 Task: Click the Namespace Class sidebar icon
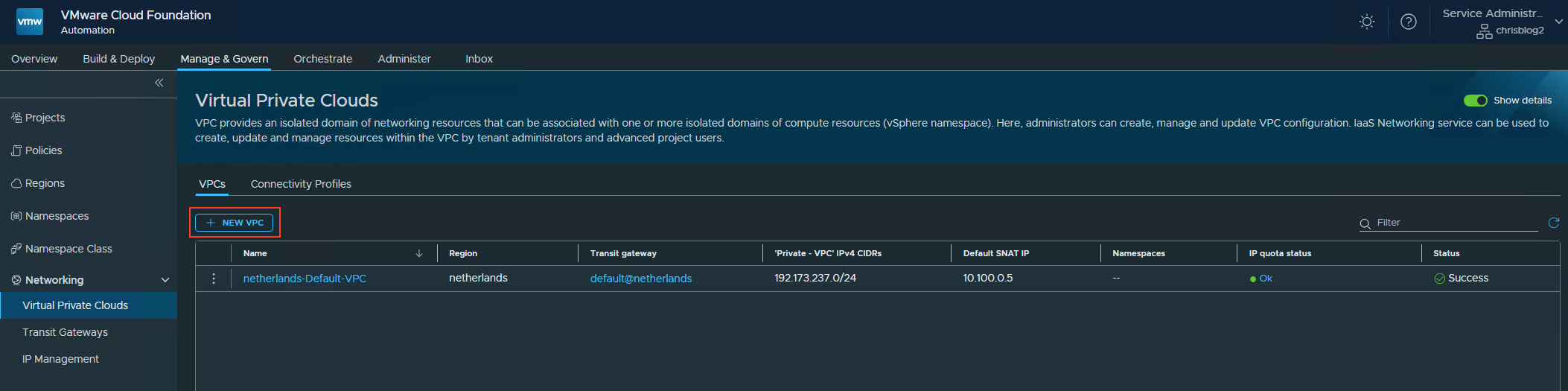[x=16, y=249]
